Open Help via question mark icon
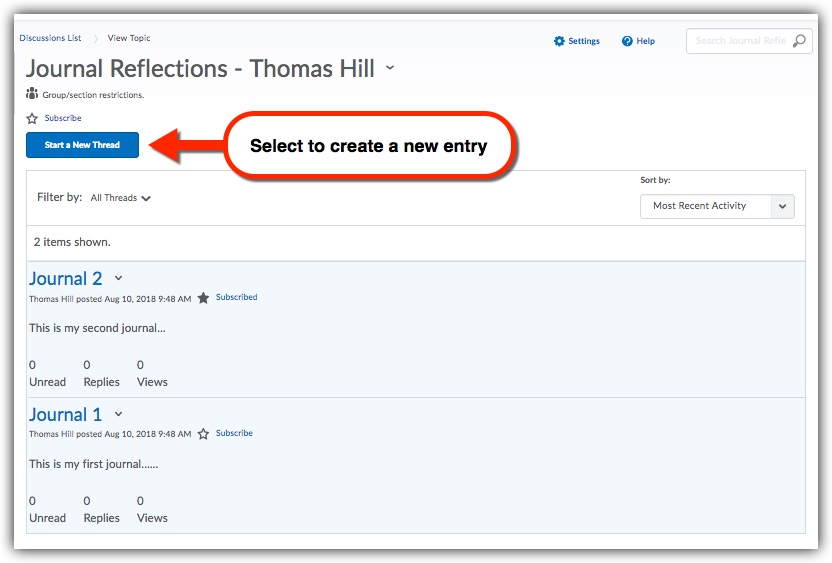This screenshot has width=832, height=563. click(627, 41)
